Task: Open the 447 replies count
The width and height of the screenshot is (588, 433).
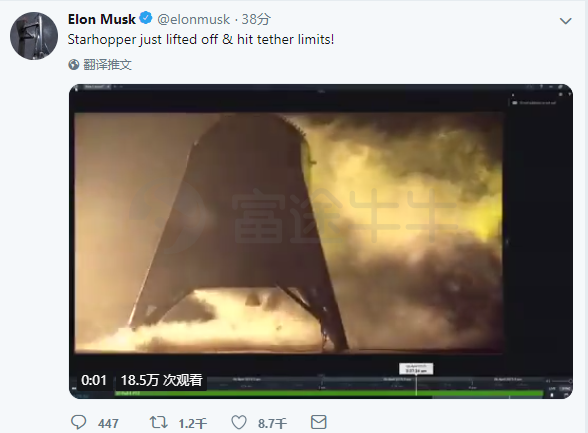Action: click(x=108, y=424)
